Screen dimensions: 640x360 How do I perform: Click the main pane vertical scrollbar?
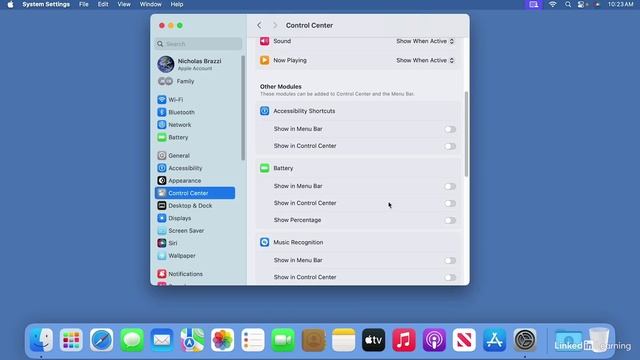(x=467, y=134)
